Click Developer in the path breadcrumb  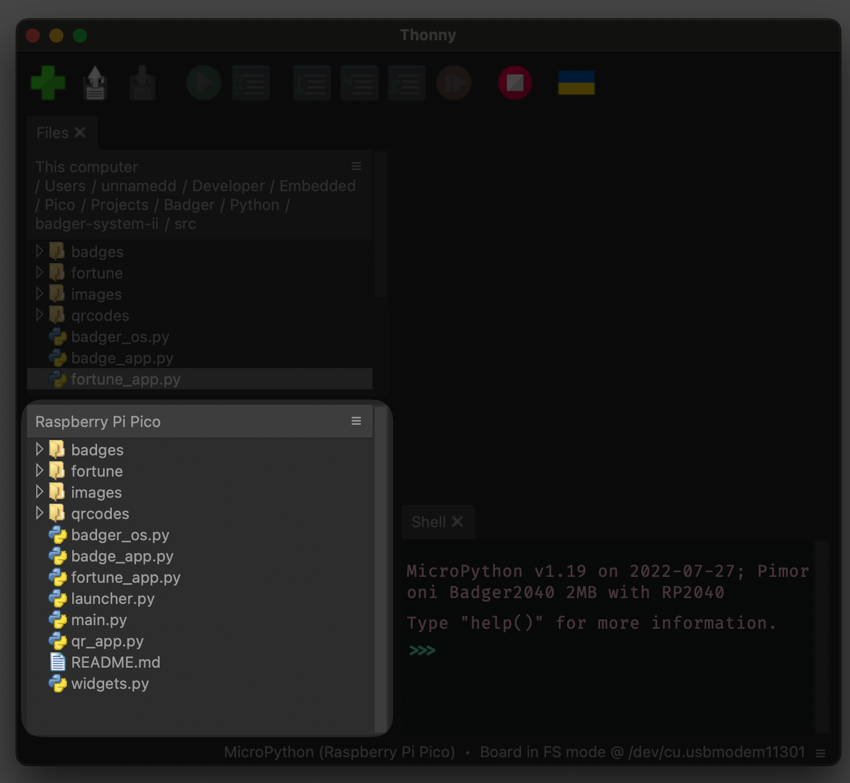[228, 186]
